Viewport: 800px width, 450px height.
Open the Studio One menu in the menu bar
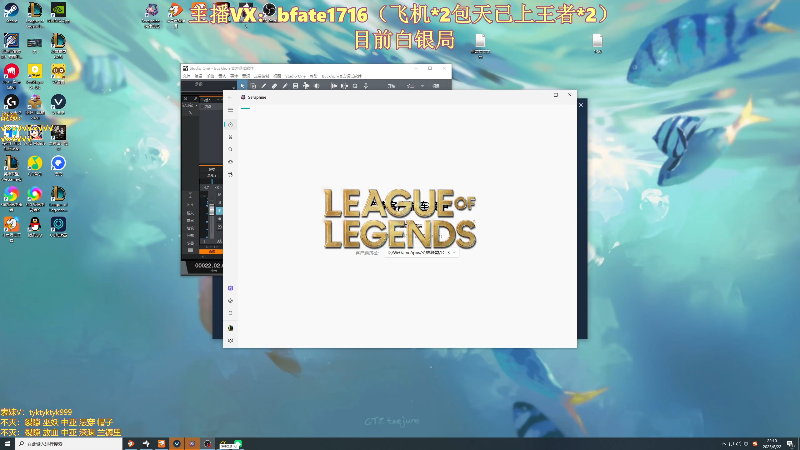coord(295,76)
